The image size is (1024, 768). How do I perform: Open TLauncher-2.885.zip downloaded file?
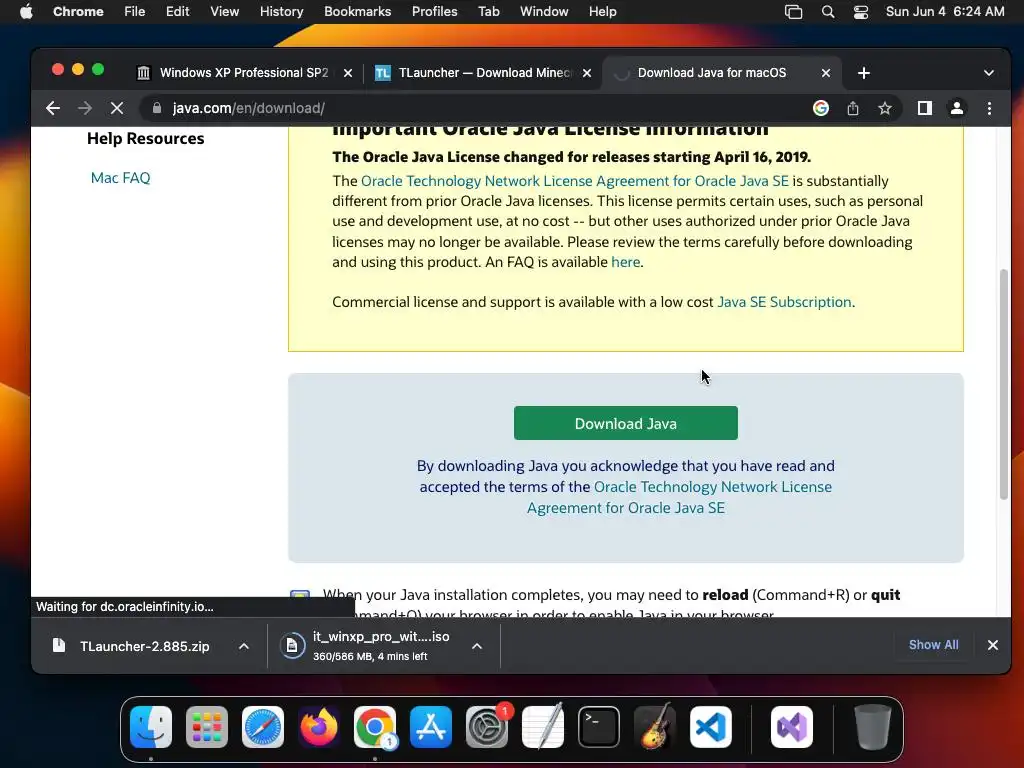(145, 647)
